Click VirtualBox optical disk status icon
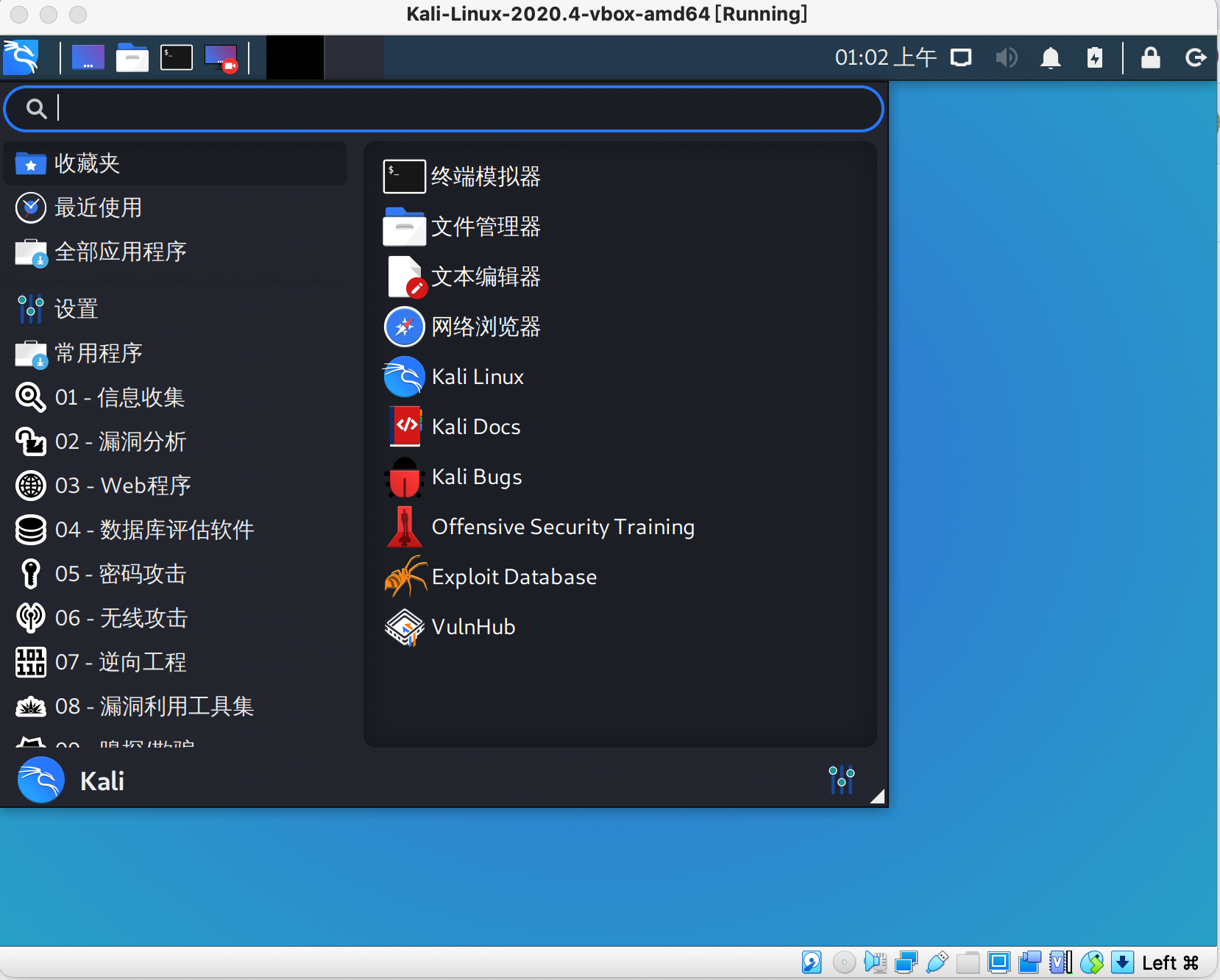 click(844, 962)
